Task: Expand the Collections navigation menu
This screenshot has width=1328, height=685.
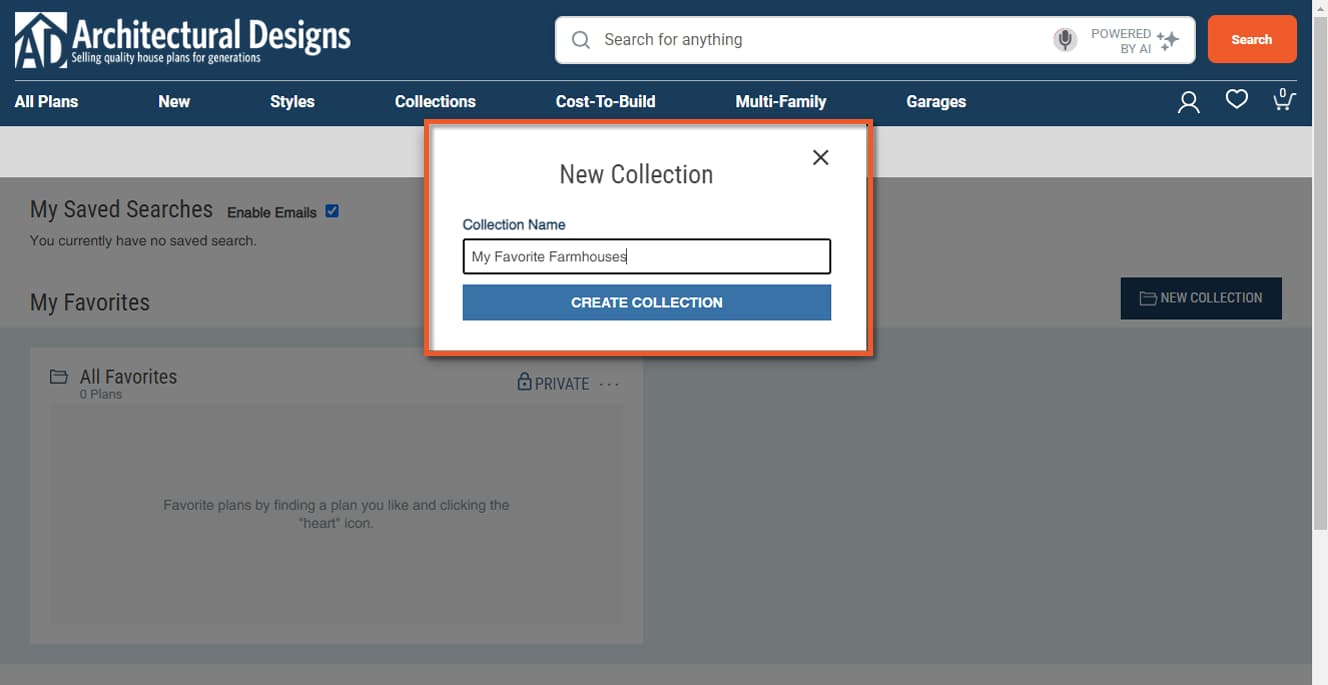Action: click(x=435, y=102)
